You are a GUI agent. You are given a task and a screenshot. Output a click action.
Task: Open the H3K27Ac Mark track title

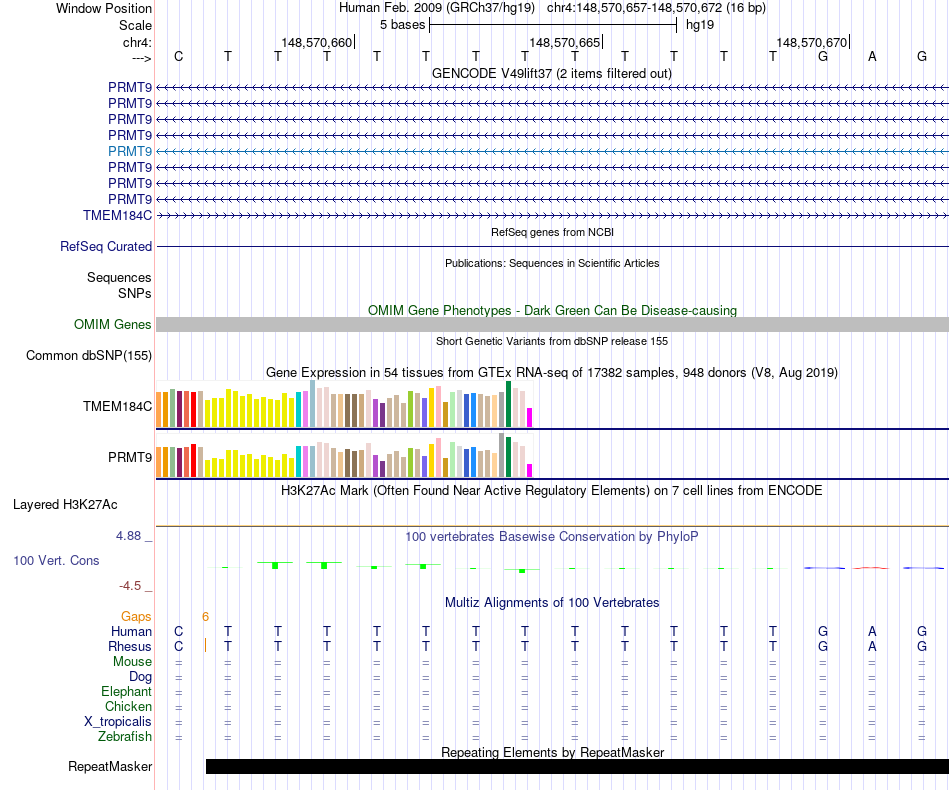tap(552, 491)
